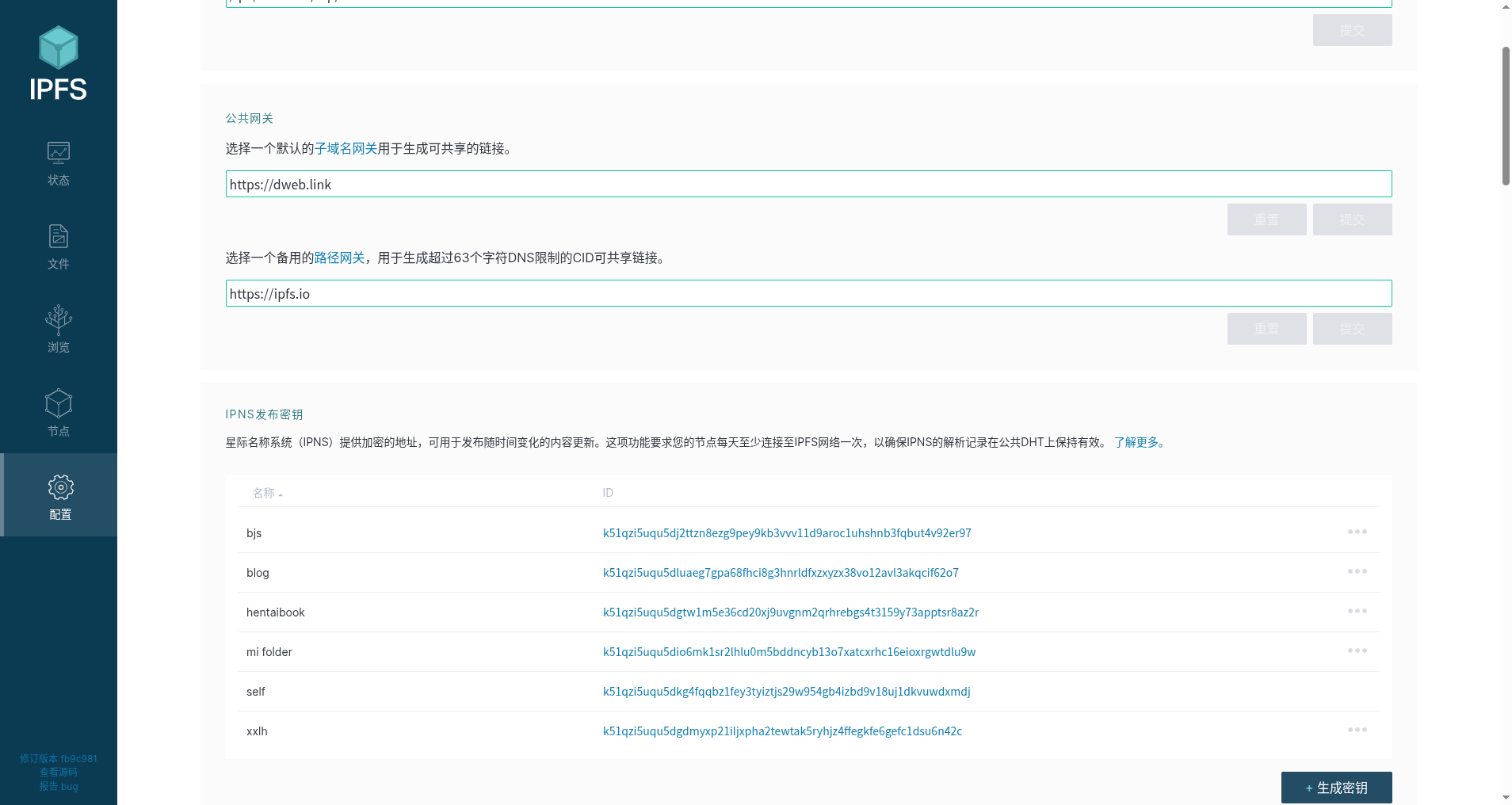Open the 状态 status page icon
The height and width of the screenshot is (805, 1512).
pyautogui.click(x=59, y=152)
